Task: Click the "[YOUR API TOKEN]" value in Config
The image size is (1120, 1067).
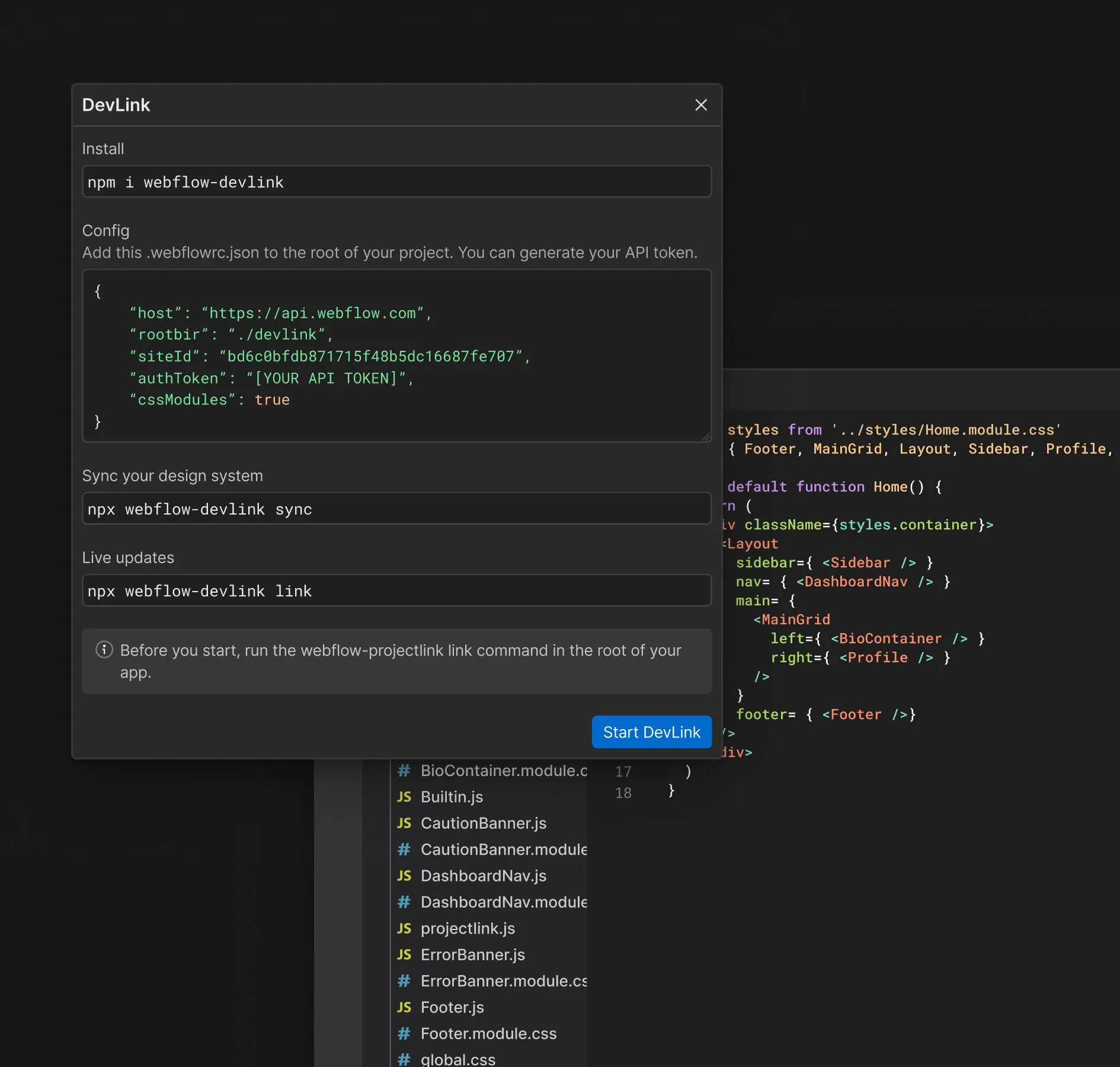Action: [325, 378]
